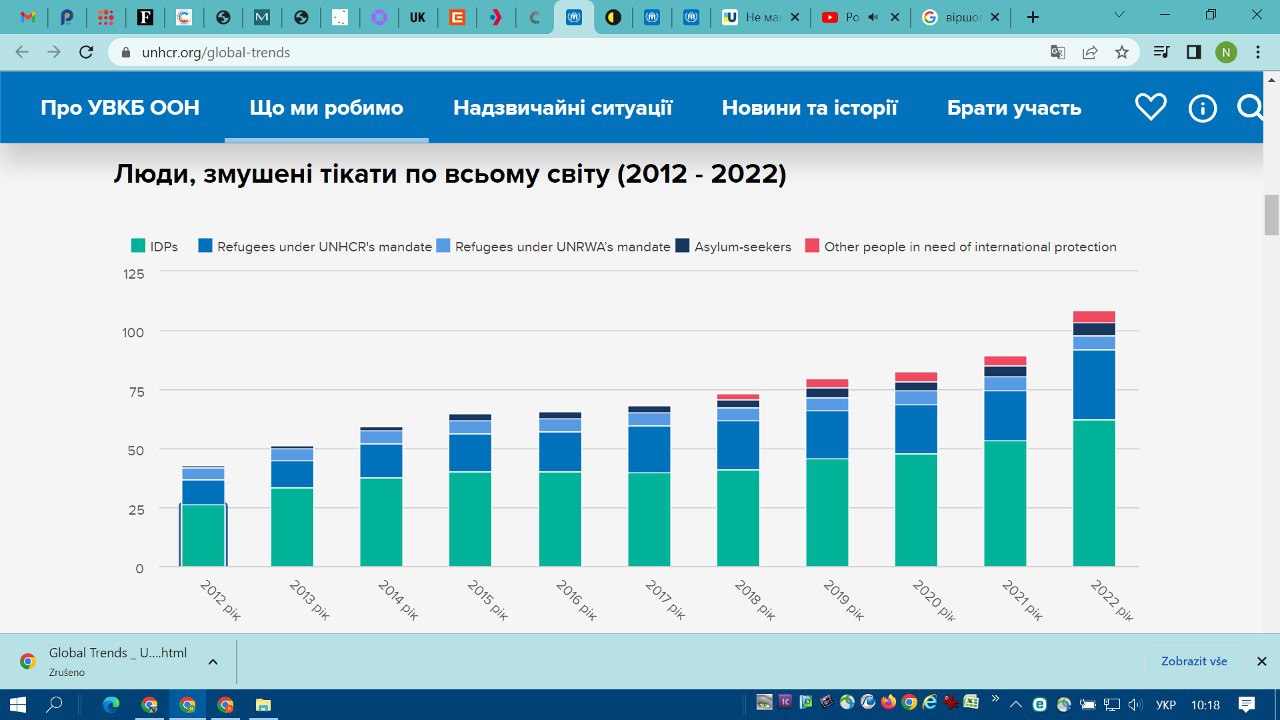The image size is (1280, 720).
Task: Toggle IDPs series in chart legend
Action: coord(155,246)
